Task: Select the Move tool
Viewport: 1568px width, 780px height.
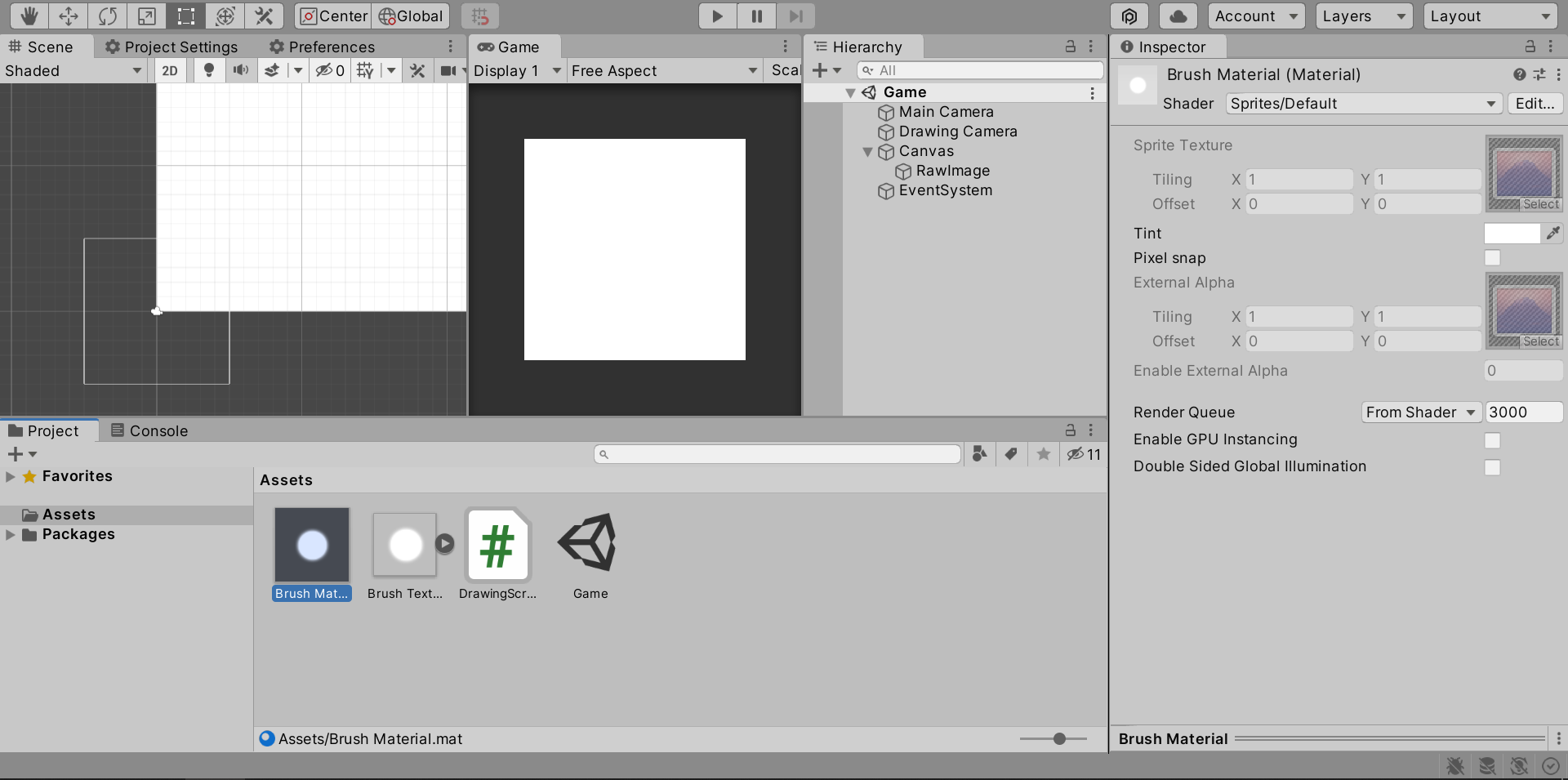Action: [x=69, y=16]
